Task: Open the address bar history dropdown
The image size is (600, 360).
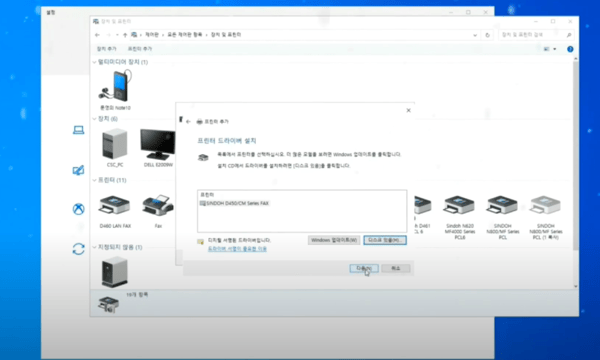Action: [475, 35]
